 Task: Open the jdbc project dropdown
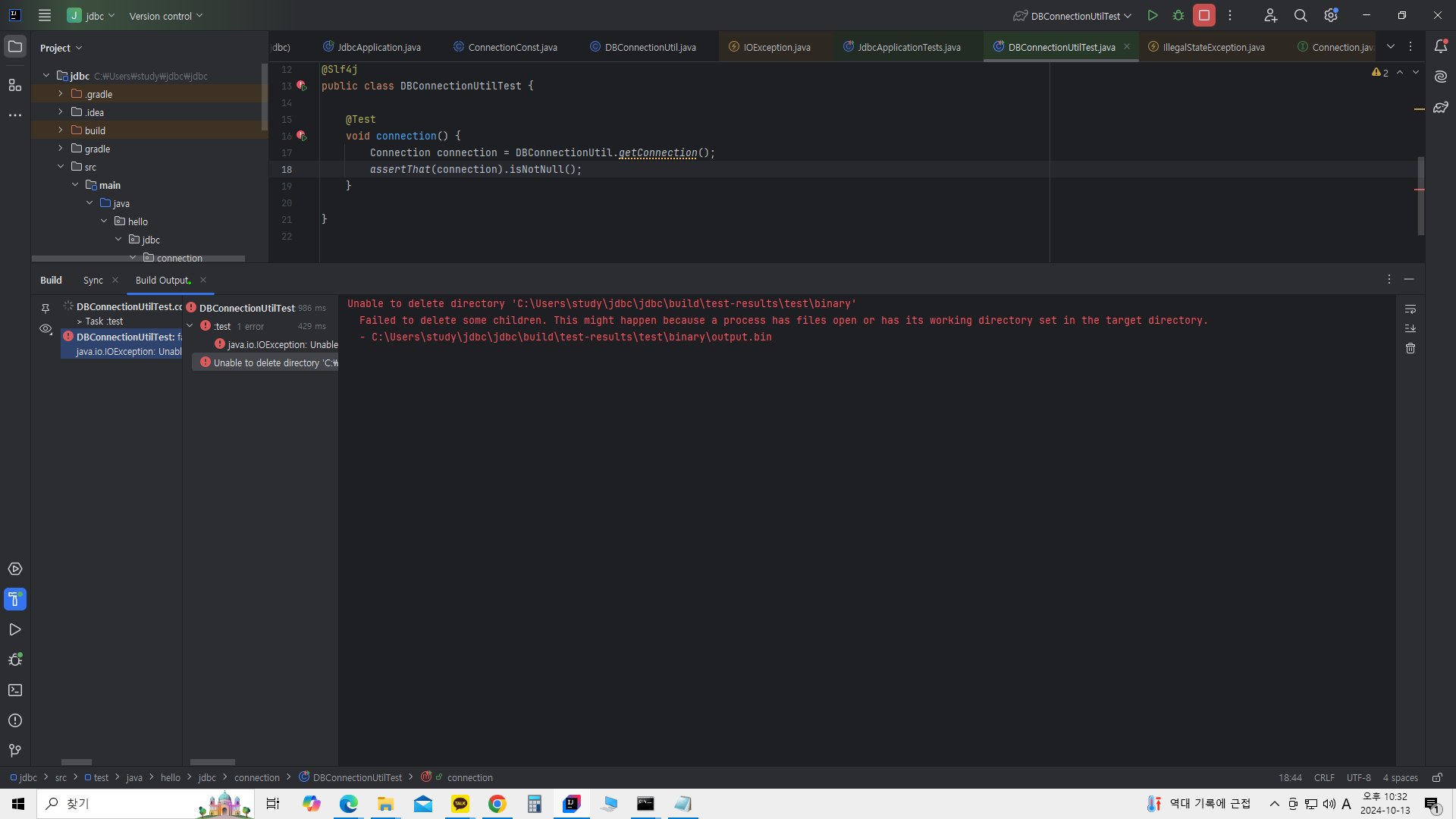pyautogui.click(x=92, y=15)
